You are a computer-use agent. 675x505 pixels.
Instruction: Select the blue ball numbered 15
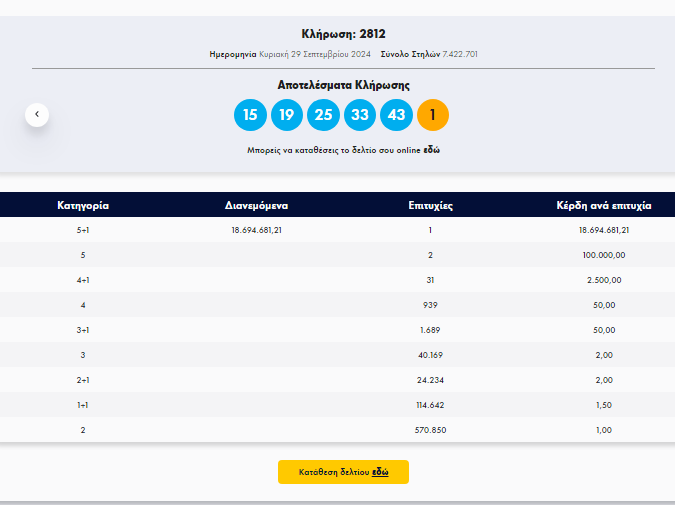tap(250, 115)
